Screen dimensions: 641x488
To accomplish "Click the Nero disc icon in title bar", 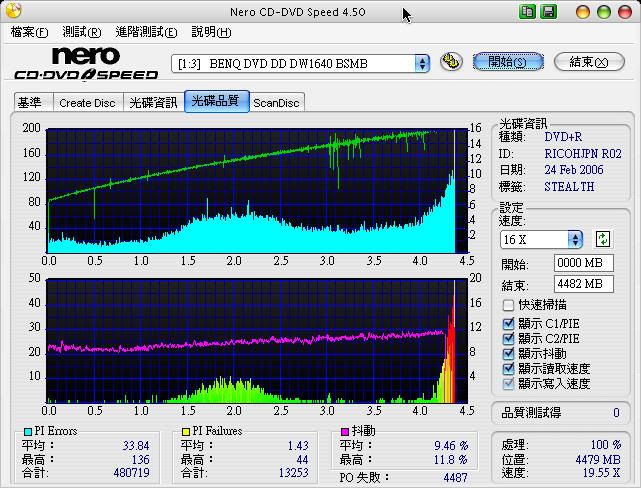I will (x=13, y=11).
